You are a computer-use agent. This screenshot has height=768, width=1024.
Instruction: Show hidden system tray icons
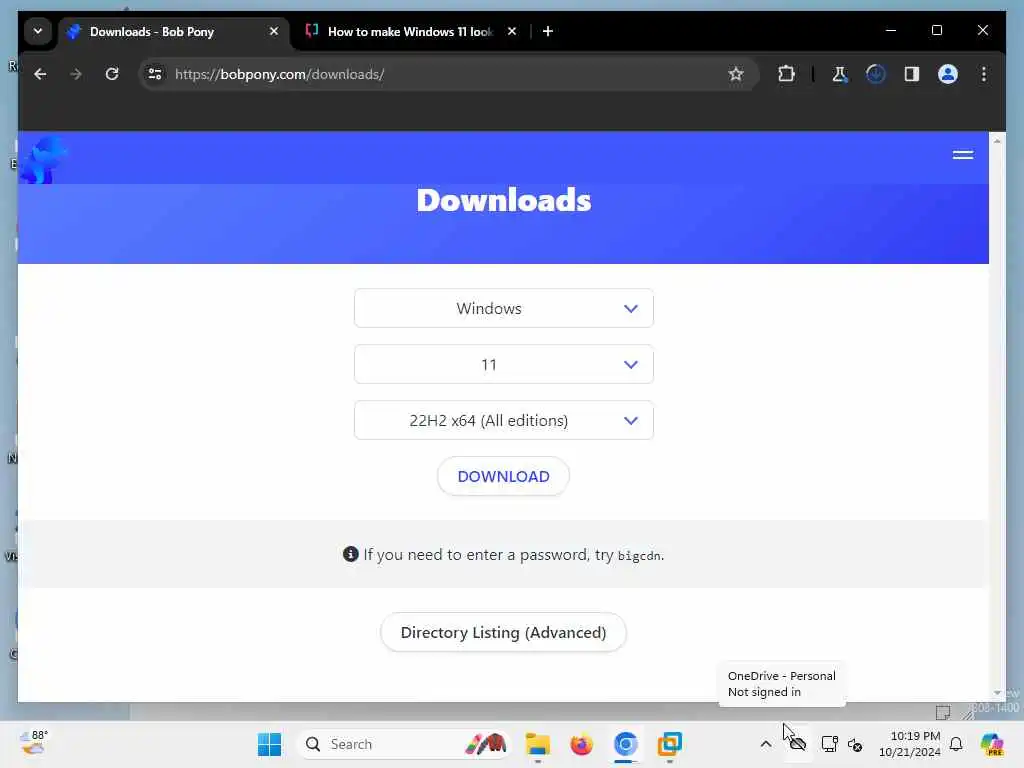[x=766, y=744]
